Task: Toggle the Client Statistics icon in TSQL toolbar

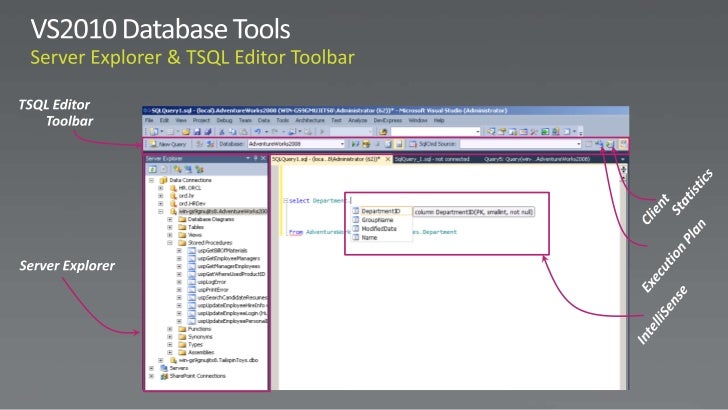Action: [610, 144]
